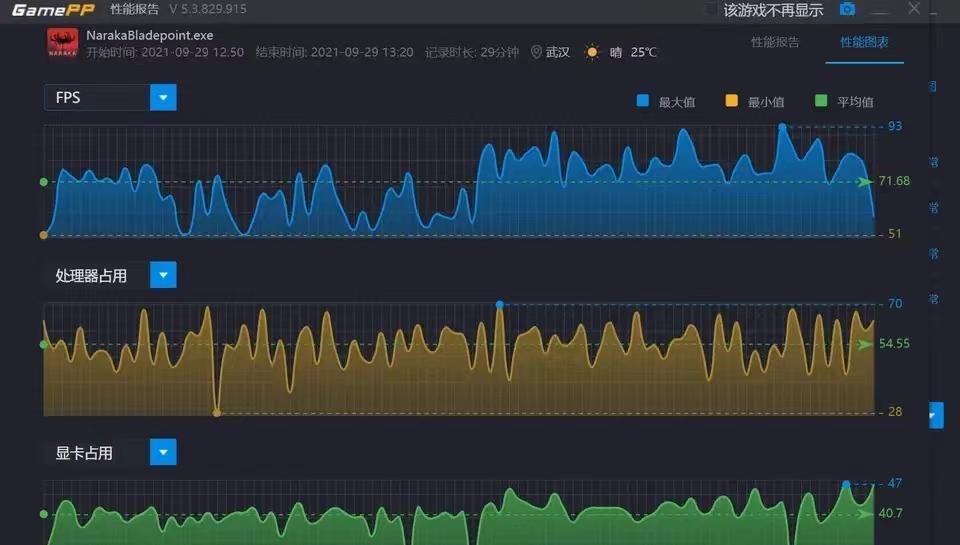The width and height of the screenshot is (960, 545).
Task: Take a screenshot with the camera icon
Action: (847, 9)
